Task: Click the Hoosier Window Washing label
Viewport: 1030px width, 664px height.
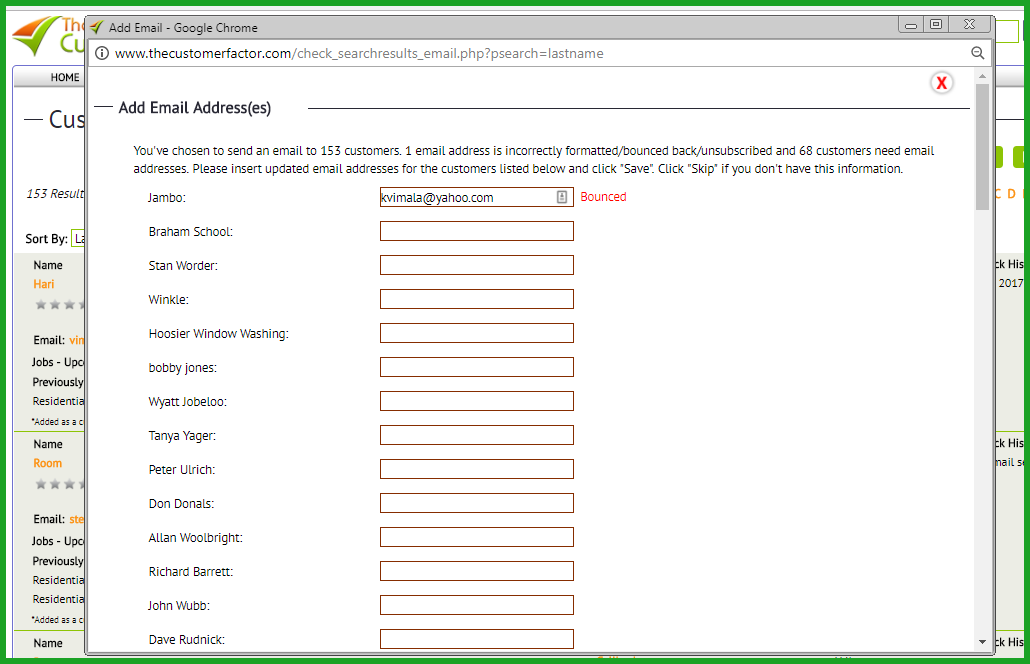Action: [219, 334]
